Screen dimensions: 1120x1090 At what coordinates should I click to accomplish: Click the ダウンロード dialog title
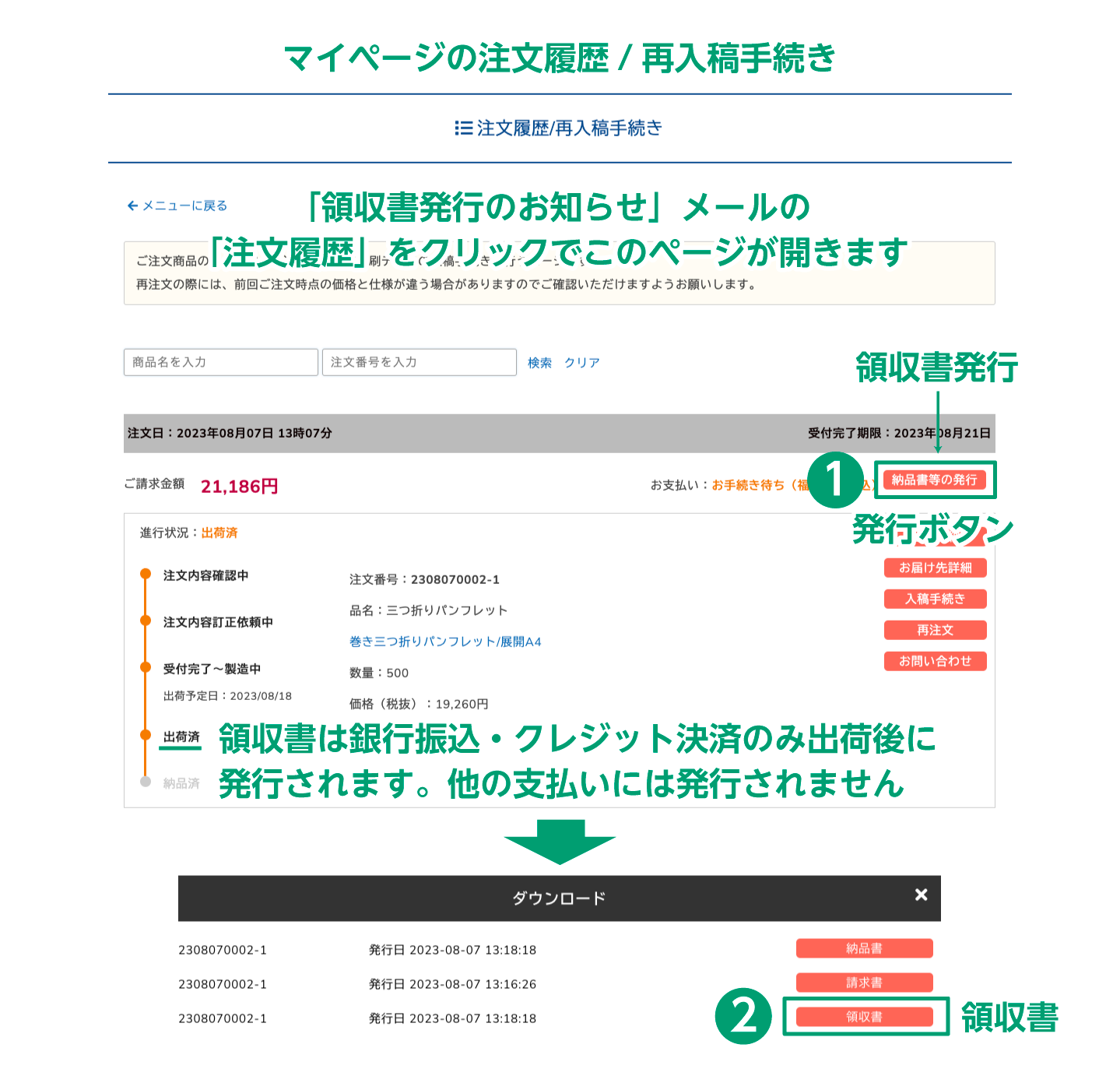[x=559, y=898]
